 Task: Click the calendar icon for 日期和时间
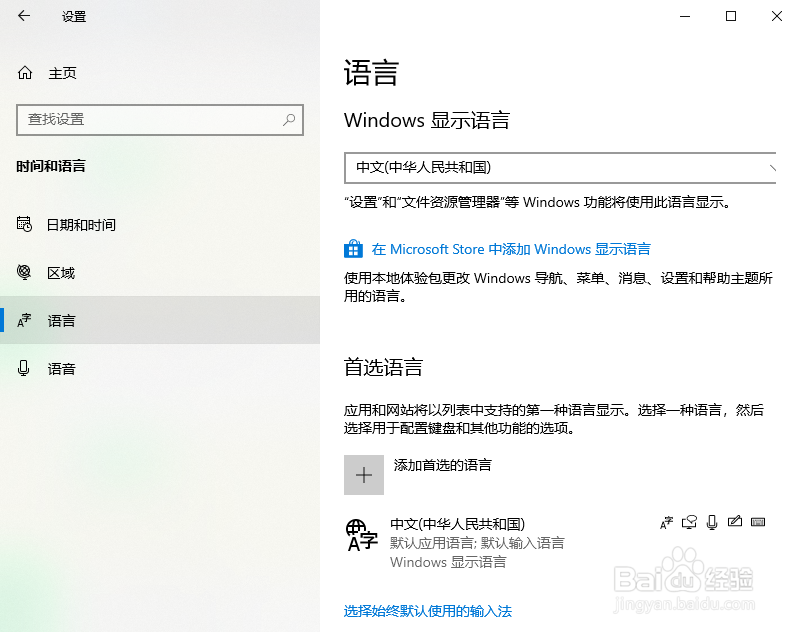24,224
